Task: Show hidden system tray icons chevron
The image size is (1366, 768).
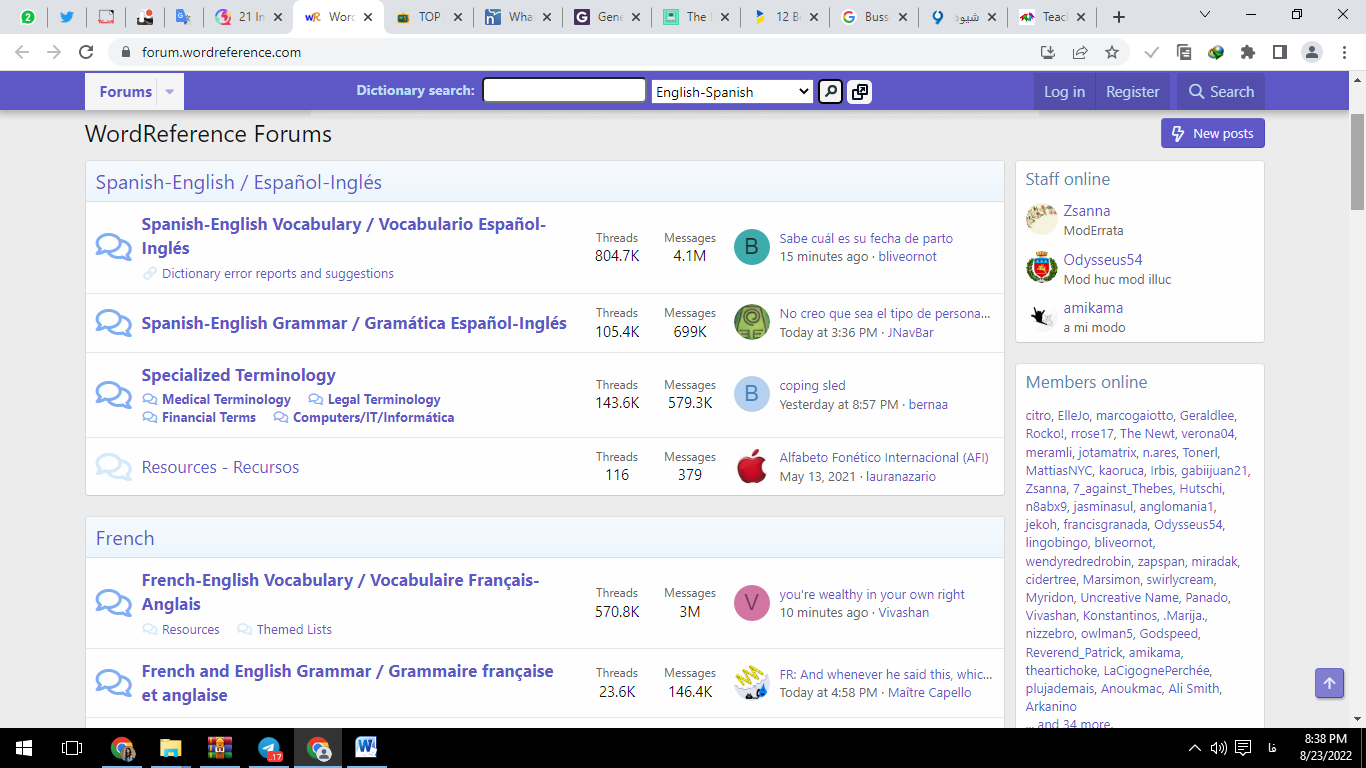Action: pos(1194,748)
